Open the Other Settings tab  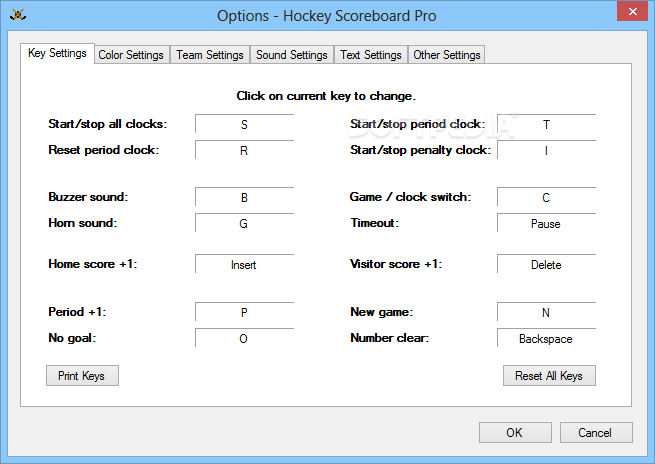point(447,55)
